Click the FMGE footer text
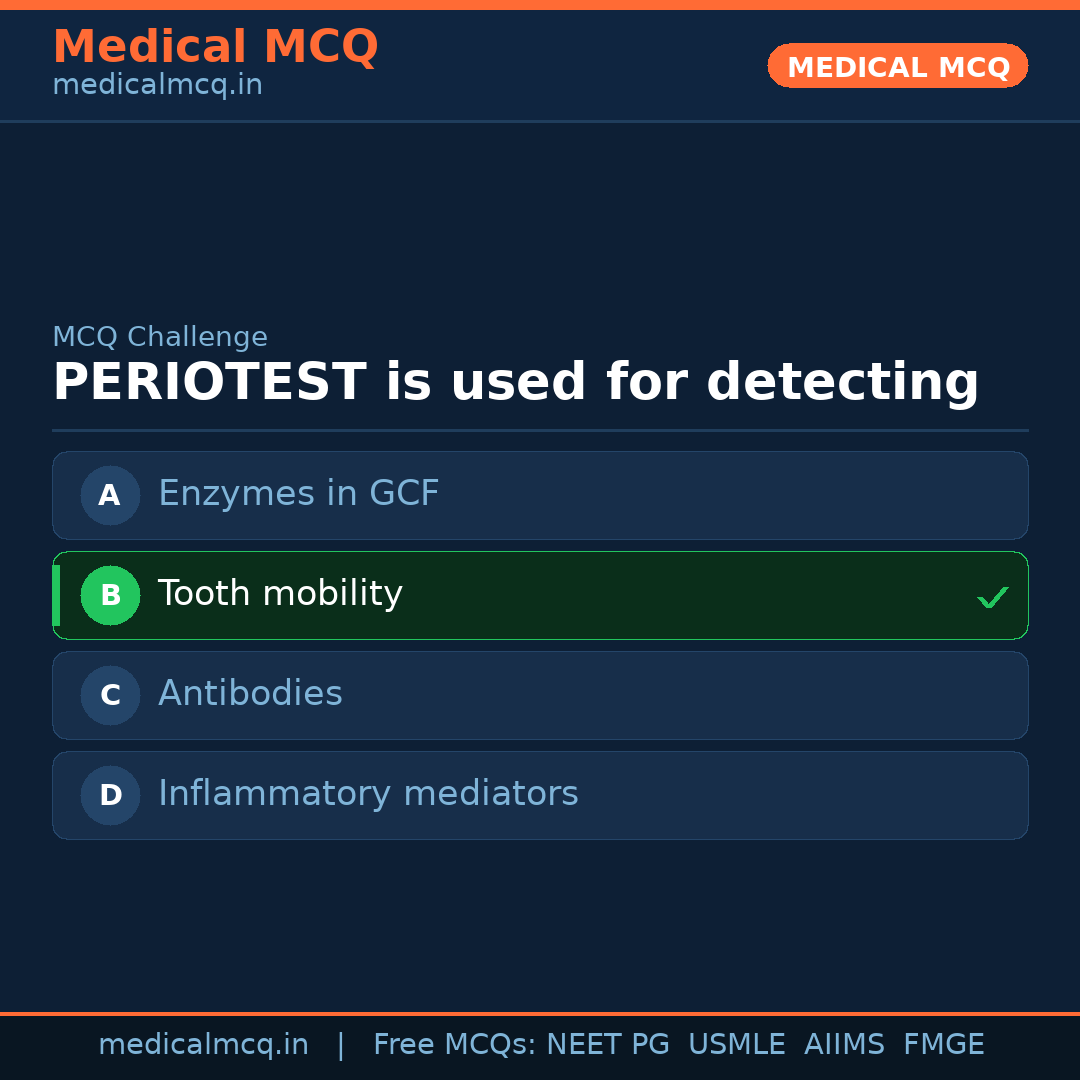The width and height of the screenshot is (1080, 1080). pyautogui.click(x=943, y=1045)
